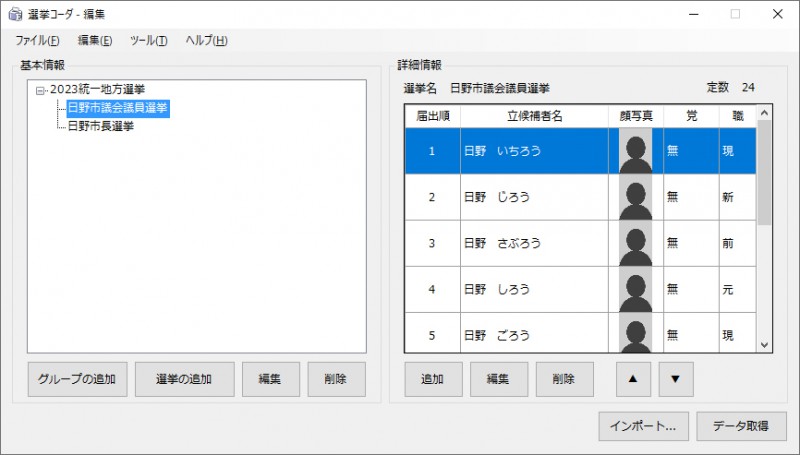The image size is (800, 455).
Task: Move candidate down with ▼ button
Action: (x=676, y=379)
